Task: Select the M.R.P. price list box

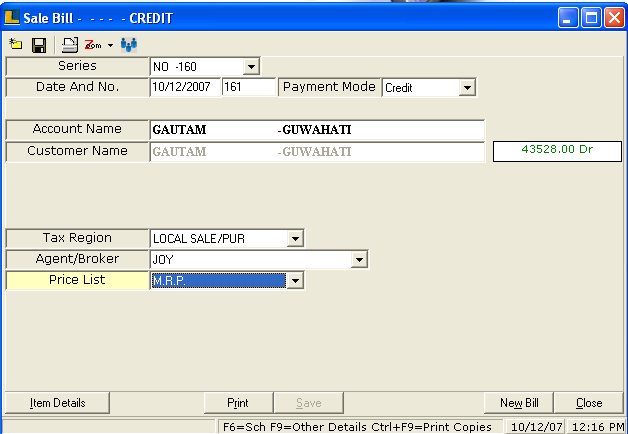Action: coord(219,280)
